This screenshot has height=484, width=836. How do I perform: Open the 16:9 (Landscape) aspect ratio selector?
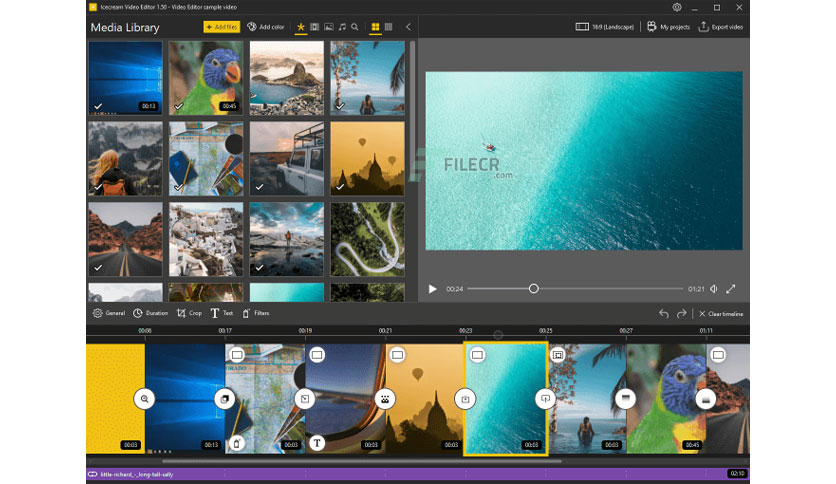[x=605, y=27]
